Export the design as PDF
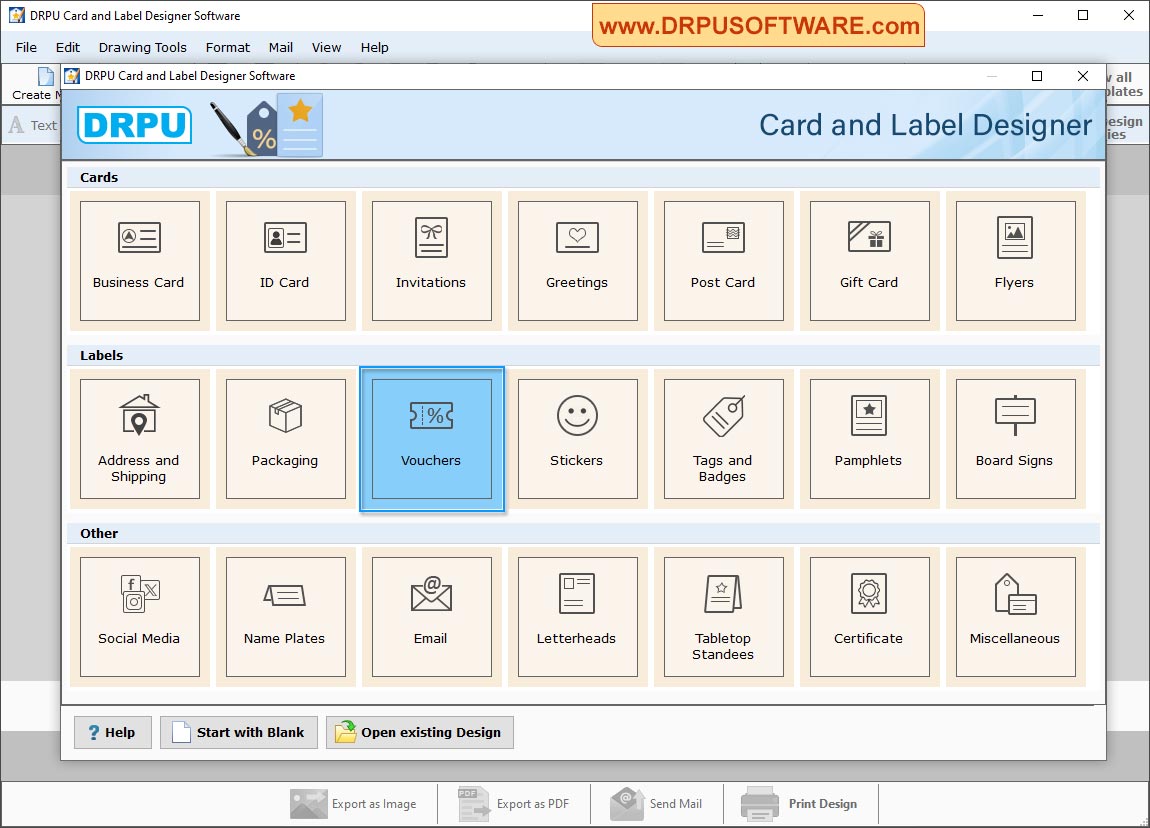The width and height of the screenshot is (1150, 828). (x=513, y=803)
